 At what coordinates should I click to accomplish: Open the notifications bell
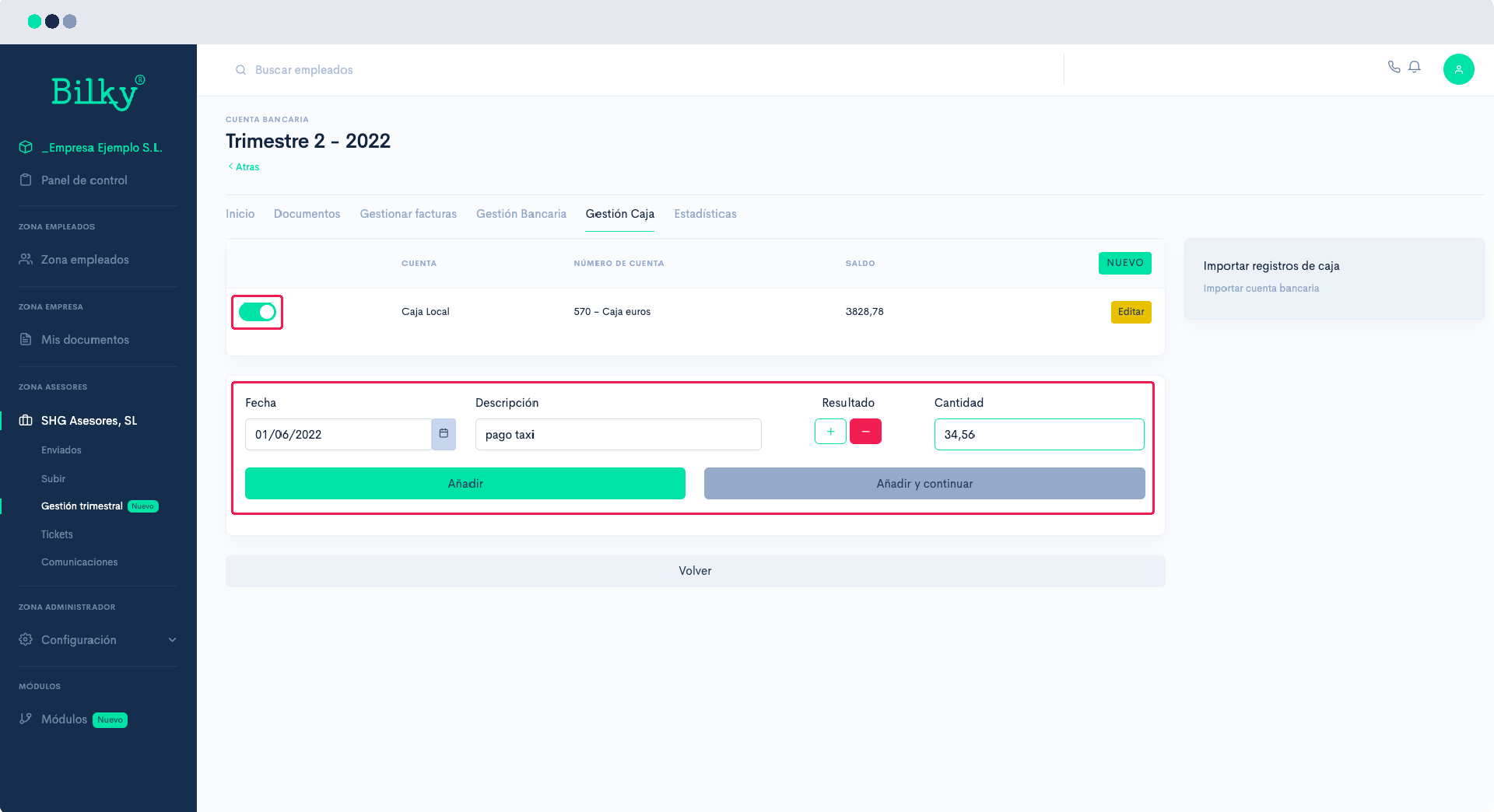pyautogui.click(x=1415, y=67)
